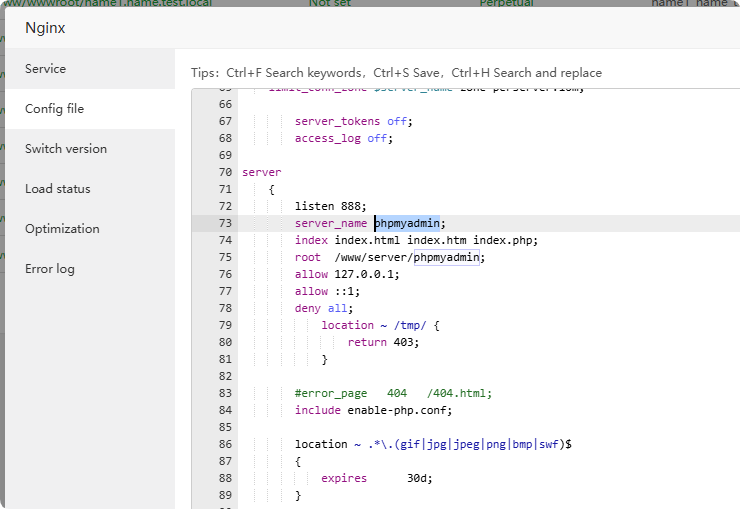The image size is (740, 509).
Task: Click the 'deny all;' line
Action: [324, 308]
